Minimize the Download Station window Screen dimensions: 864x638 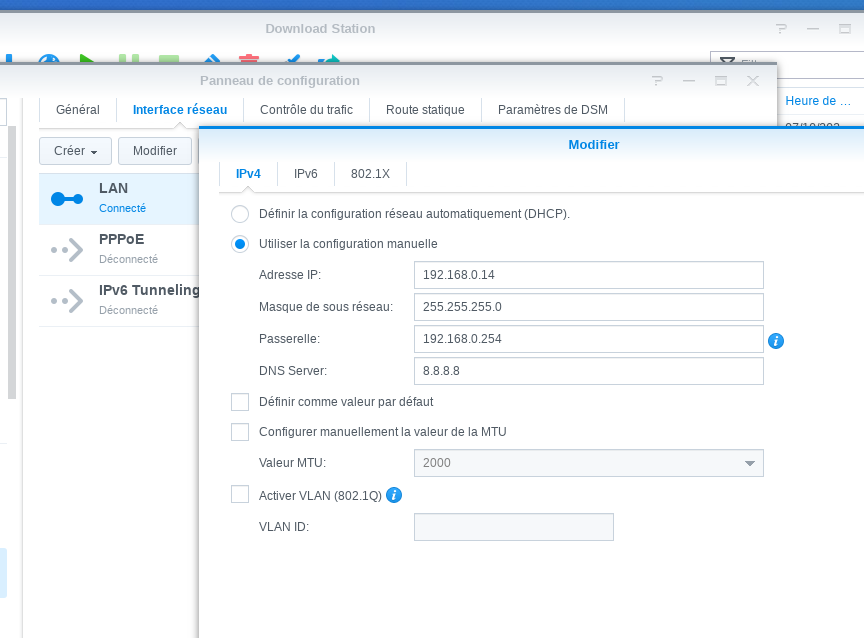[x=813, y=29]
